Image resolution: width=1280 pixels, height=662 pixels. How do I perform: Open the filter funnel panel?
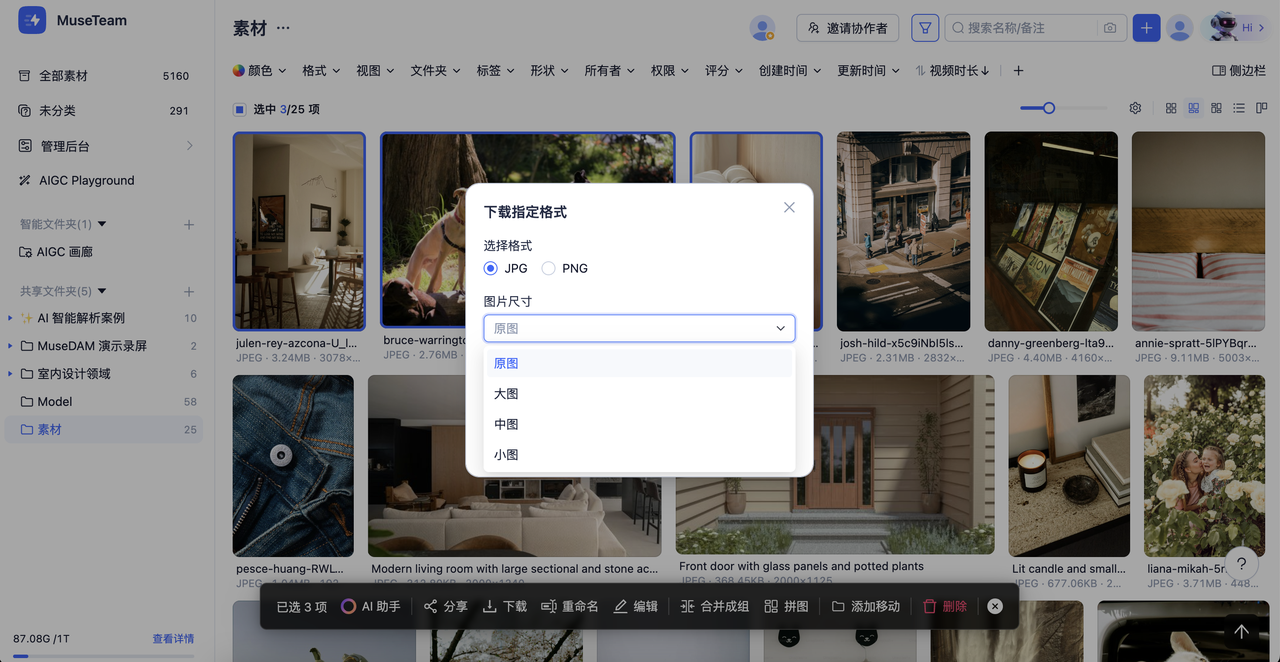(x=924, y=27)
